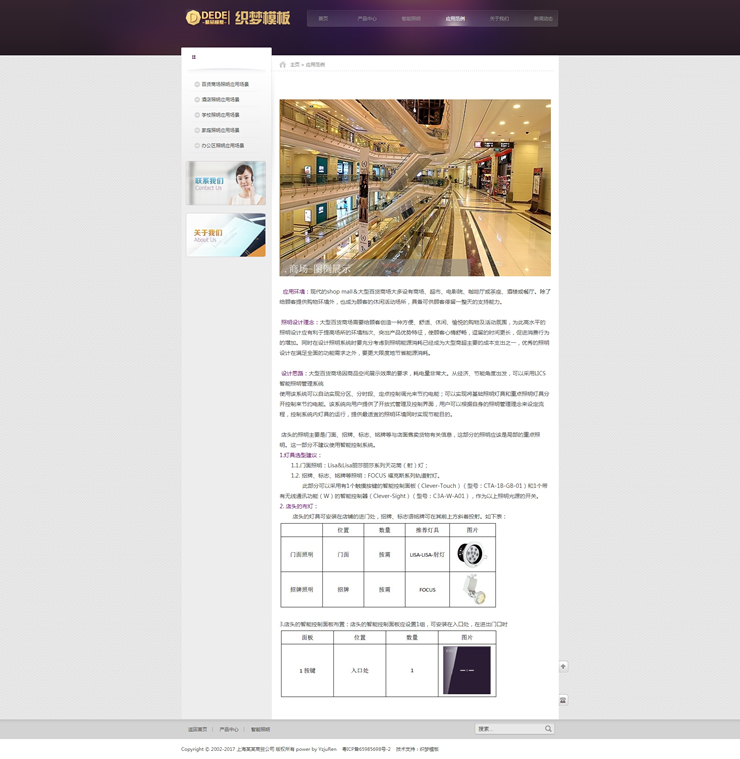Screen dimensions: 740x759
Task: Open 学校照明应用场景 sidebar link
Action: (x=220, y=115)
